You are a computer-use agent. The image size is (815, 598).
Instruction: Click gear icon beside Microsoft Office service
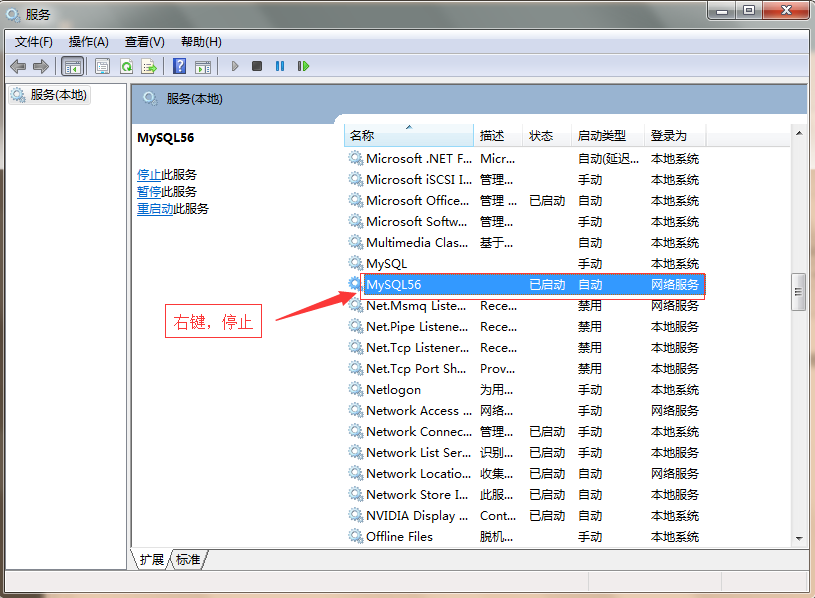(x=356, y=200)
